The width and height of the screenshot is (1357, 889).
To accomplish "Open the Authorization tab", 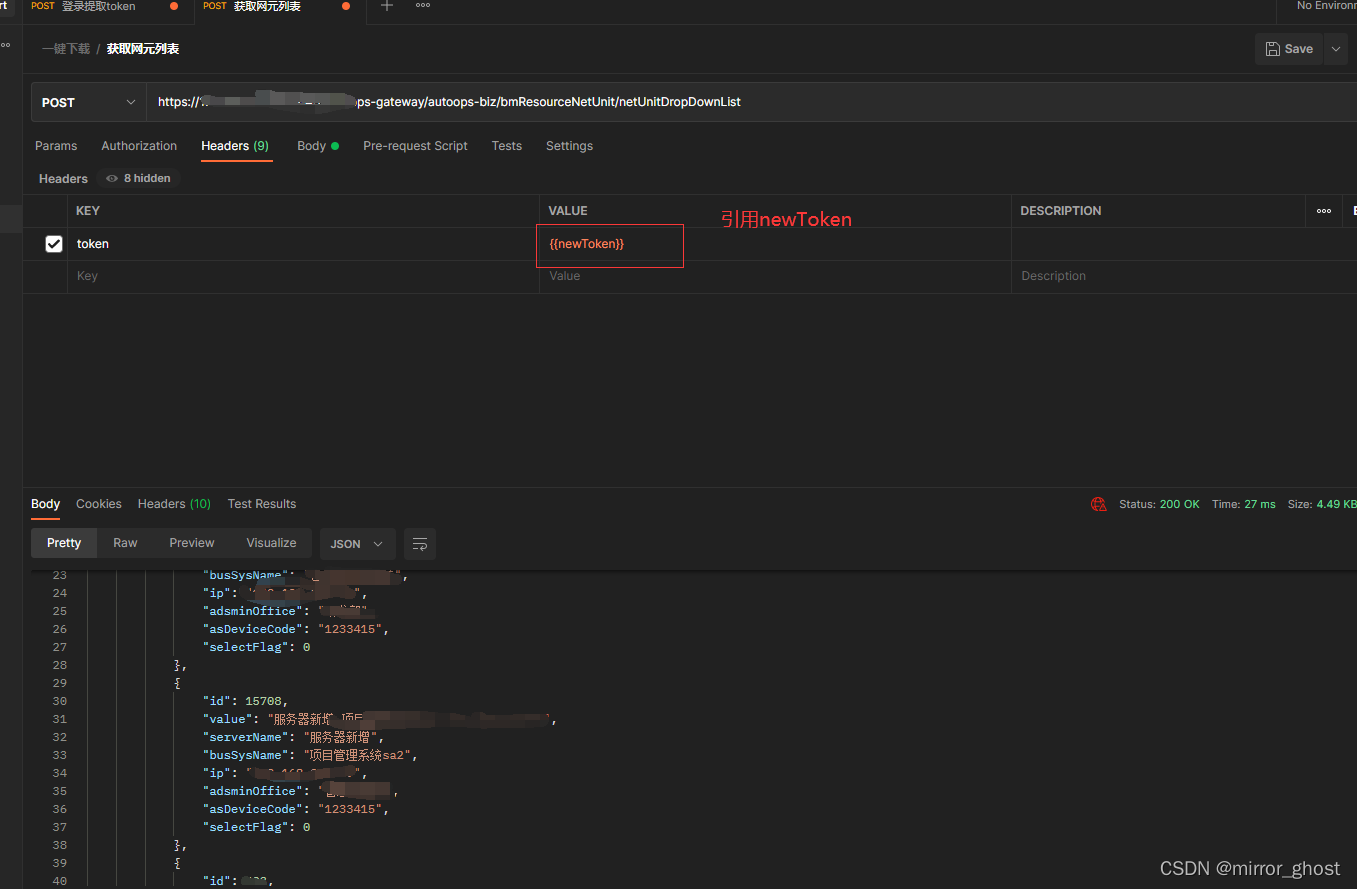I will coord(139,146).
